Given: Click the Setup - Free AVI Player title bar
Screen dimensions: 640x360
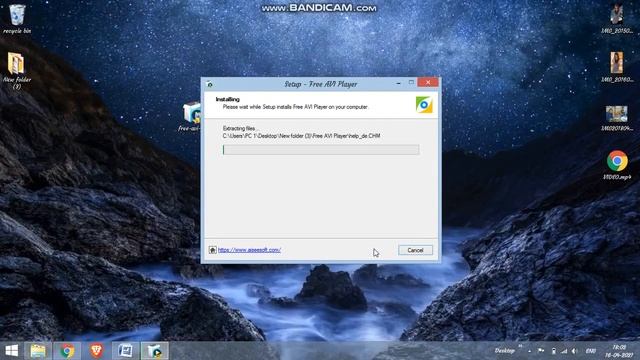Looking at the screenshot, I should [x=320, y=84].
